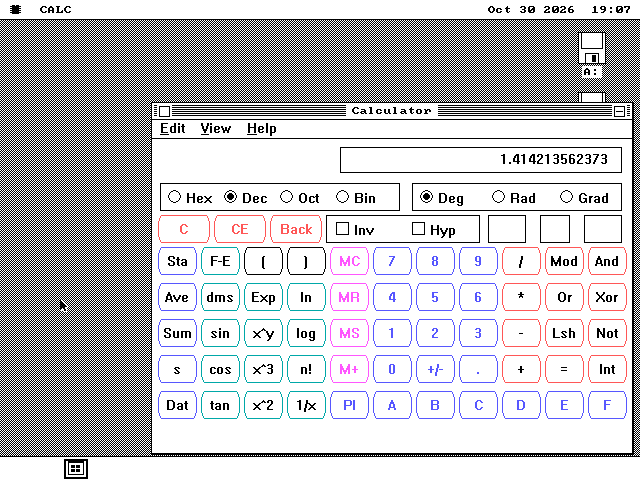Click the Xor button
640x480 pixels.
607,297
